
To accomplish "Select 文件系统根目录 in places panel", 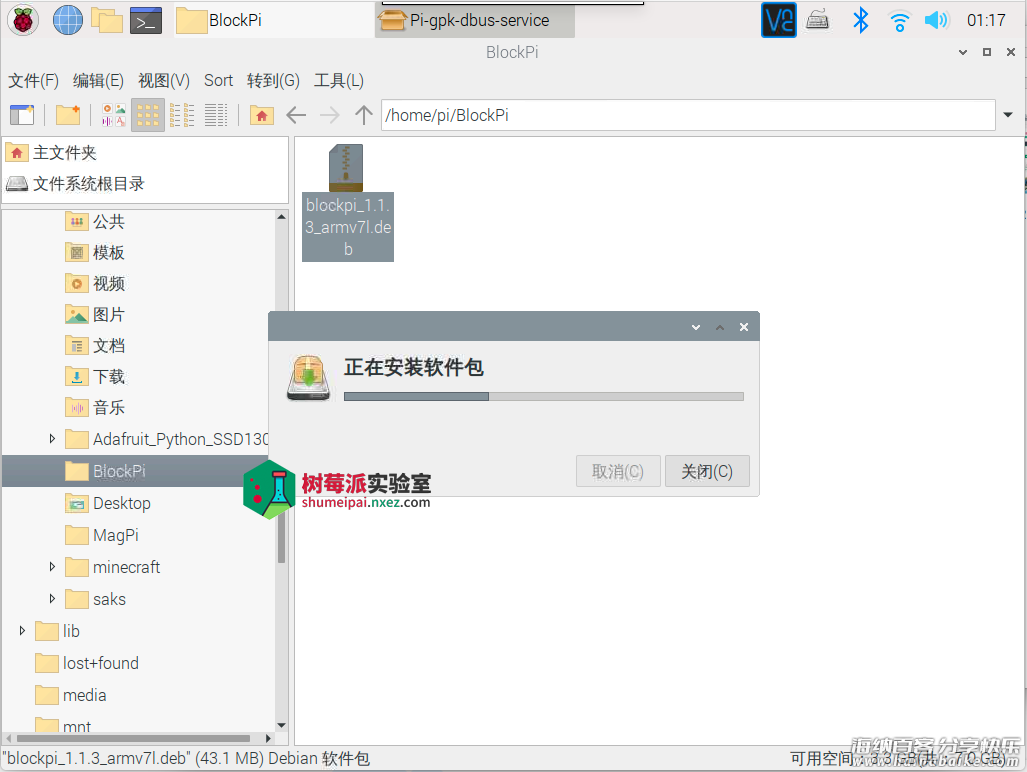I will 145,184.
